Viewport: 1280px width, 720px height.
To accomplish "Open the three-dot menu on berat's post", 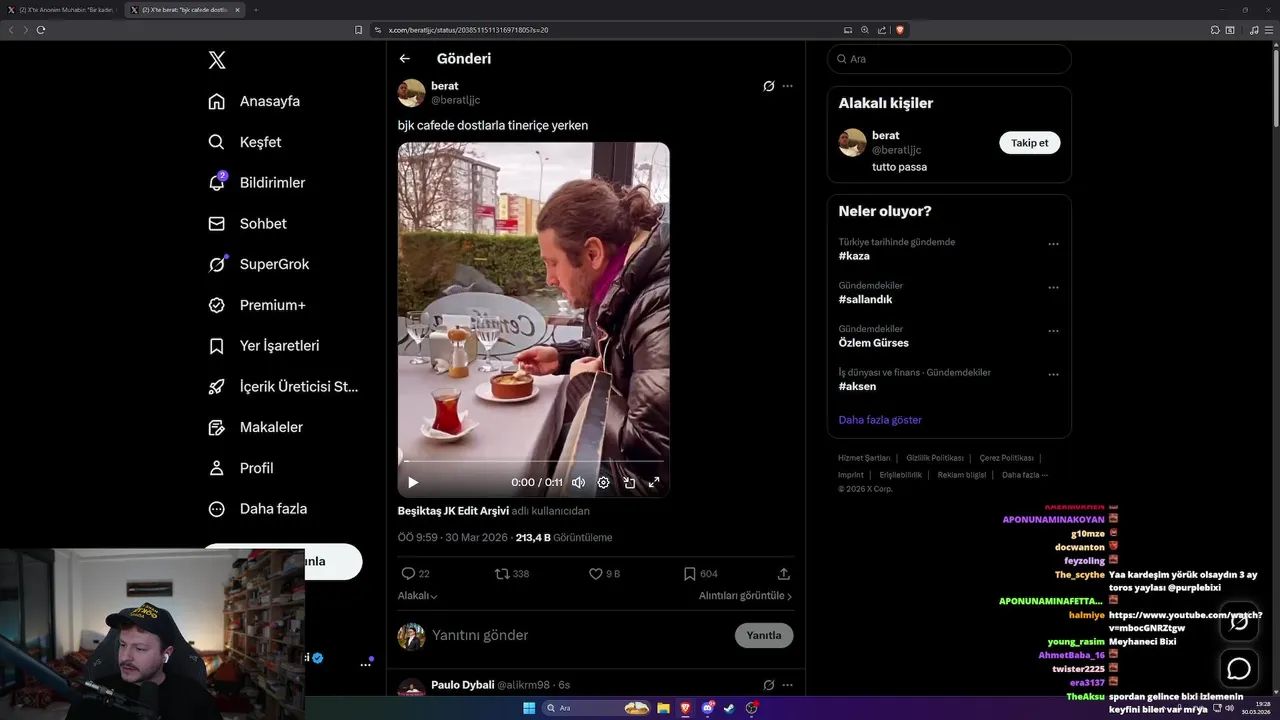I will (788, 86).
